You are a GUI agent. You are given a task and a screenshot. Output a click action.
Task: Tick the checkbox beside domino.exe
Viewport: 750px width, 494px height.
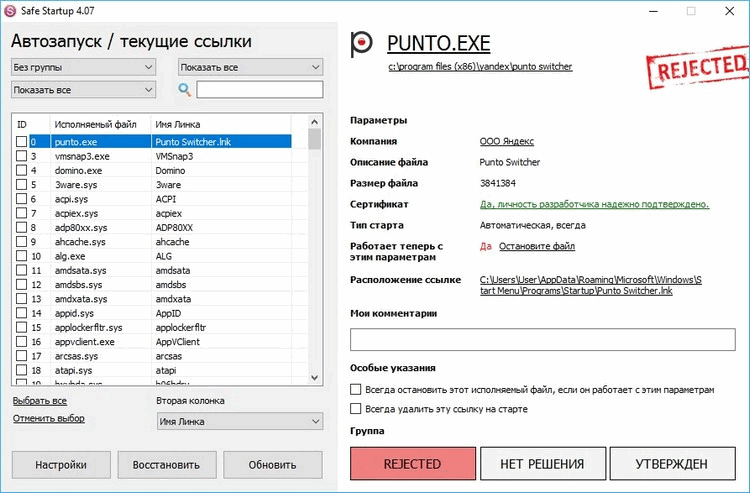tap(22, 170)
